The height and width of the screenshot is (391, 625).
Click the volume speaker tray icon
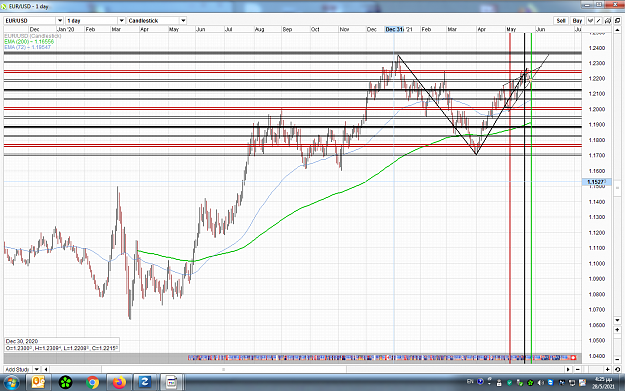click(541, 383)
